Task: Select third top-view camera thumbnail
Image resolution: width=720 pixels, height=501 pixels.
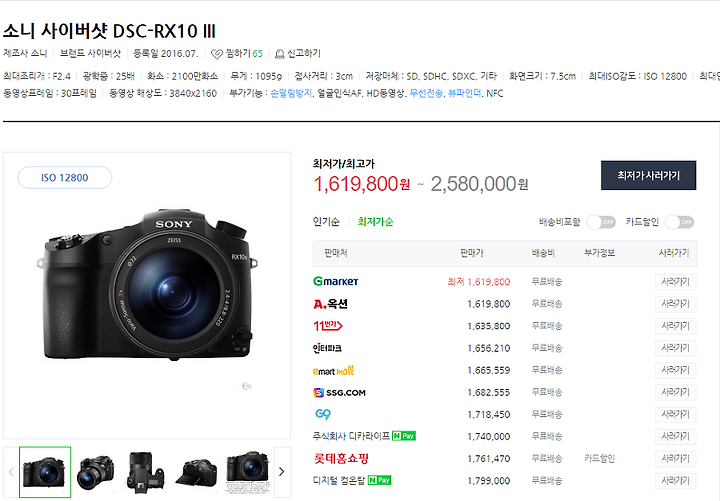Action: 146,472
